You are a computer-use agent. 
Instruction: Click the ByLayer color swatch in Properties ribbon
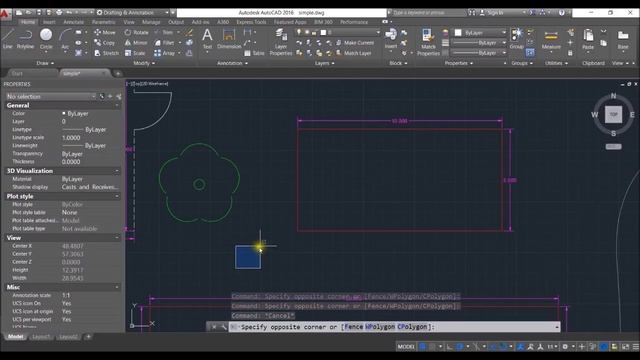[458, 32]
